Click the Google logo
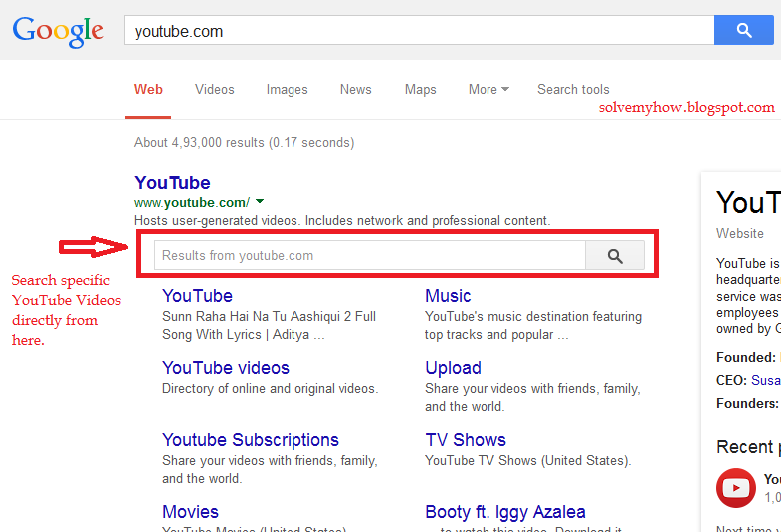 tap(58, 32)
